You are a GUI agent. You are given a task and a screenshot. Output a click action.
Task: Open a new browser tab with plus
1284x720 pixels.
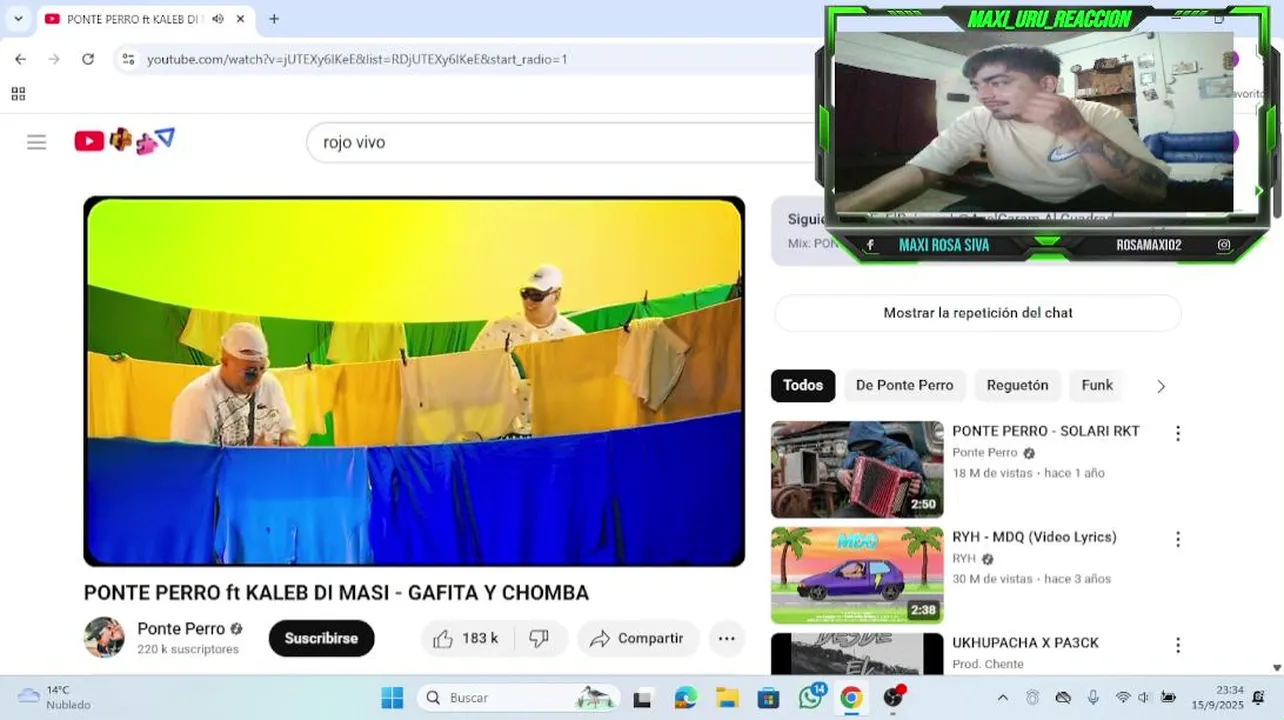[274, 19]
